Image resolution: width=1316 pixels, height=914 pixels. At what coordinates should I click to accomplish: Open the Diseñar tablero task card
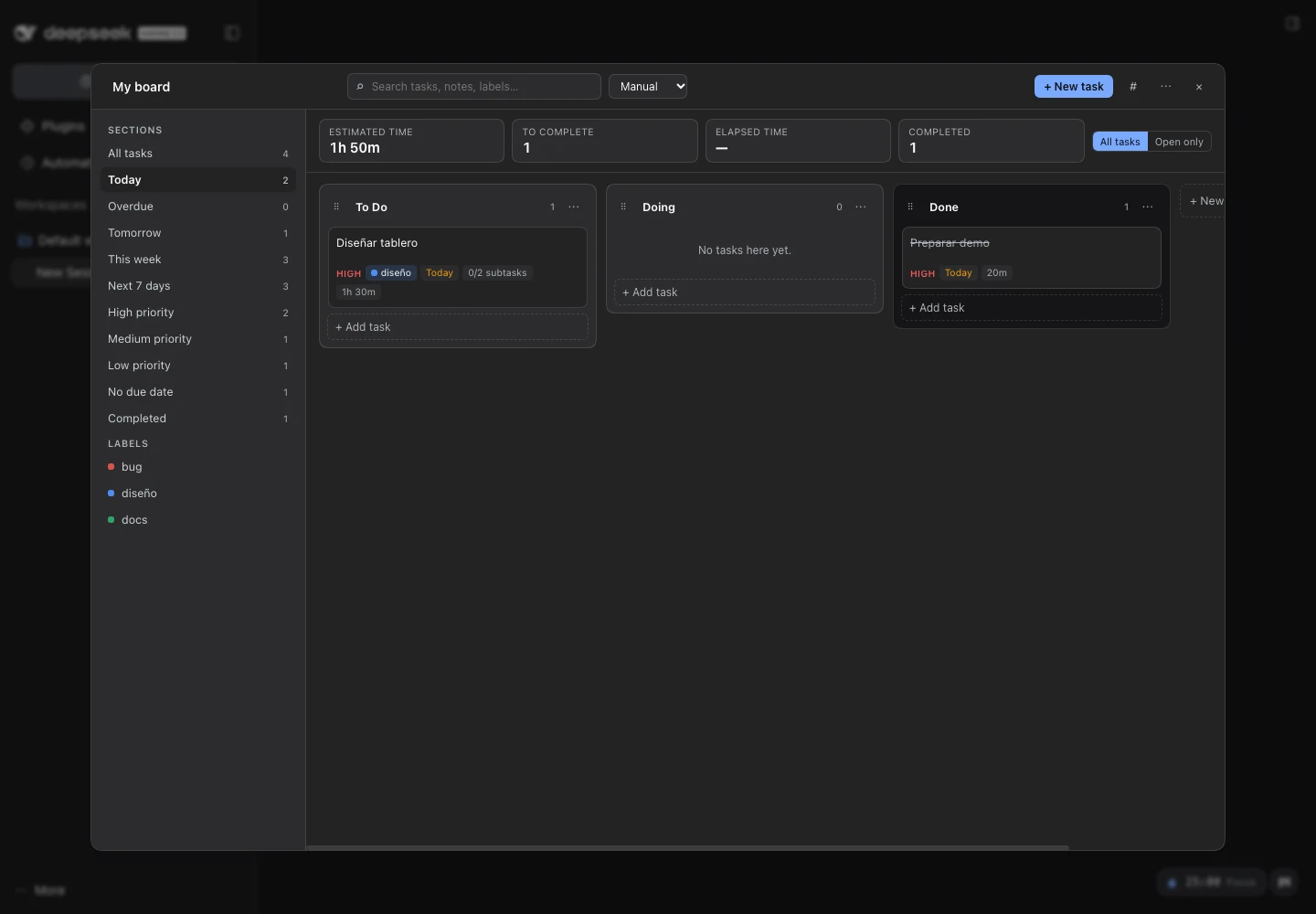pyautogui.click(x=458, y=267)
